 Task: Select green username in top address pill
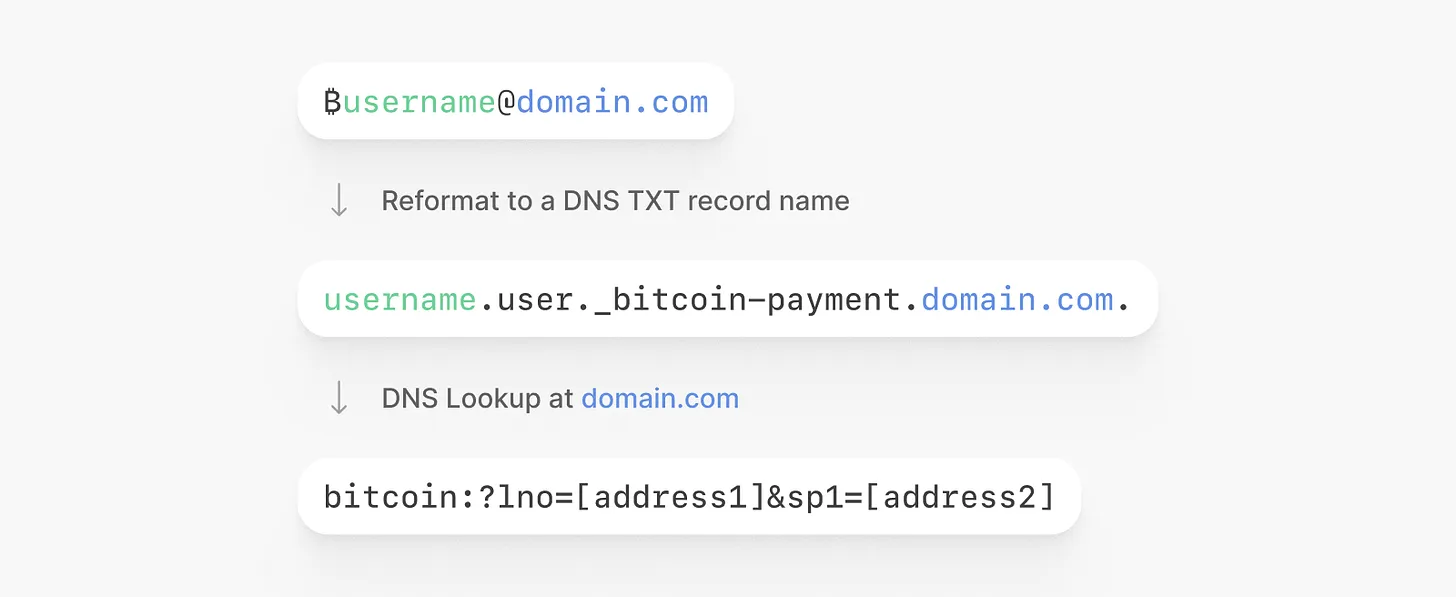419,102
